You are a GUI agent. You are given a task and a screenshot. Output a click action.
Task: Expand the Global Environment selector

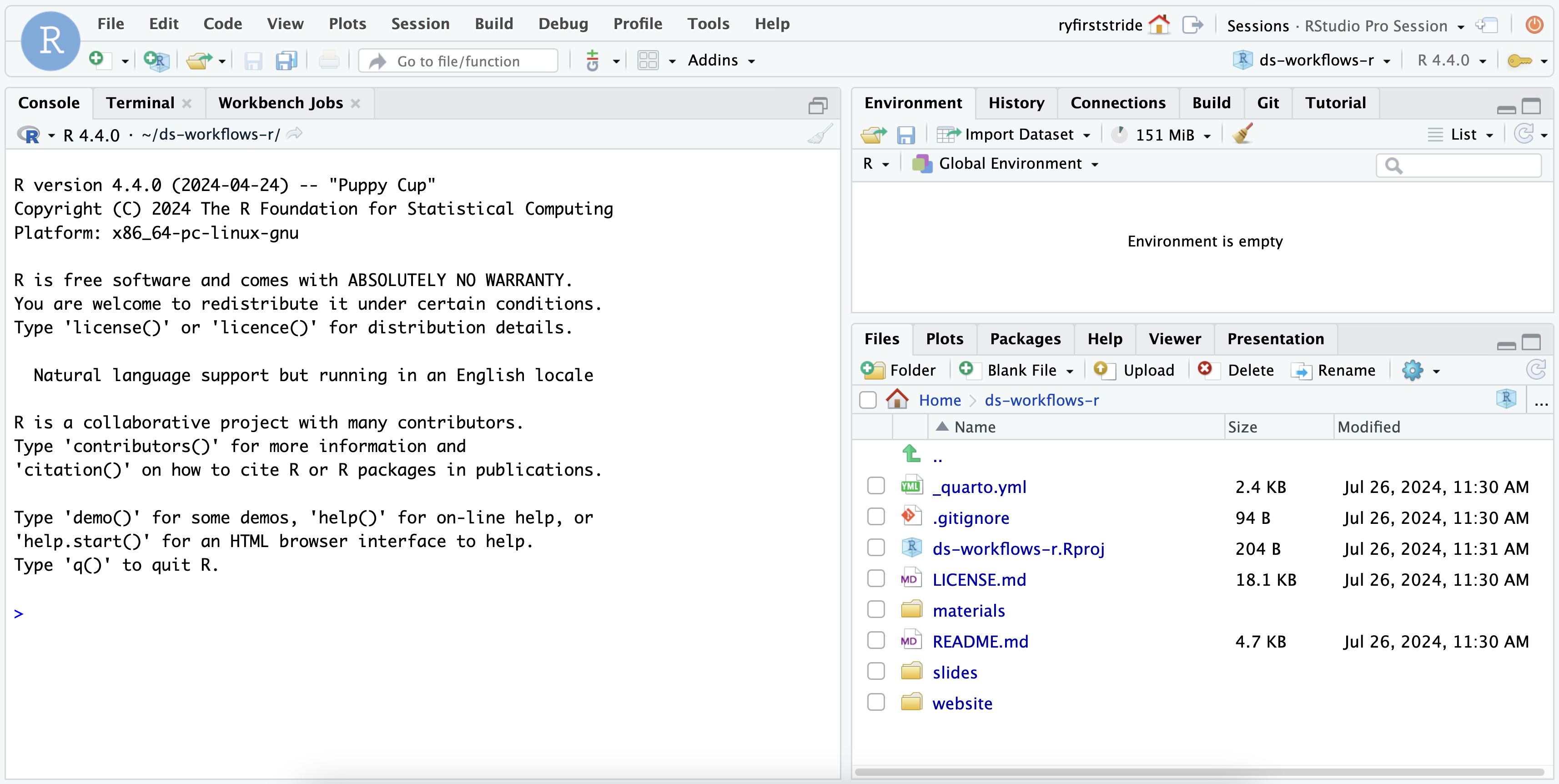pyautogui.click(x=1010, y=163)
